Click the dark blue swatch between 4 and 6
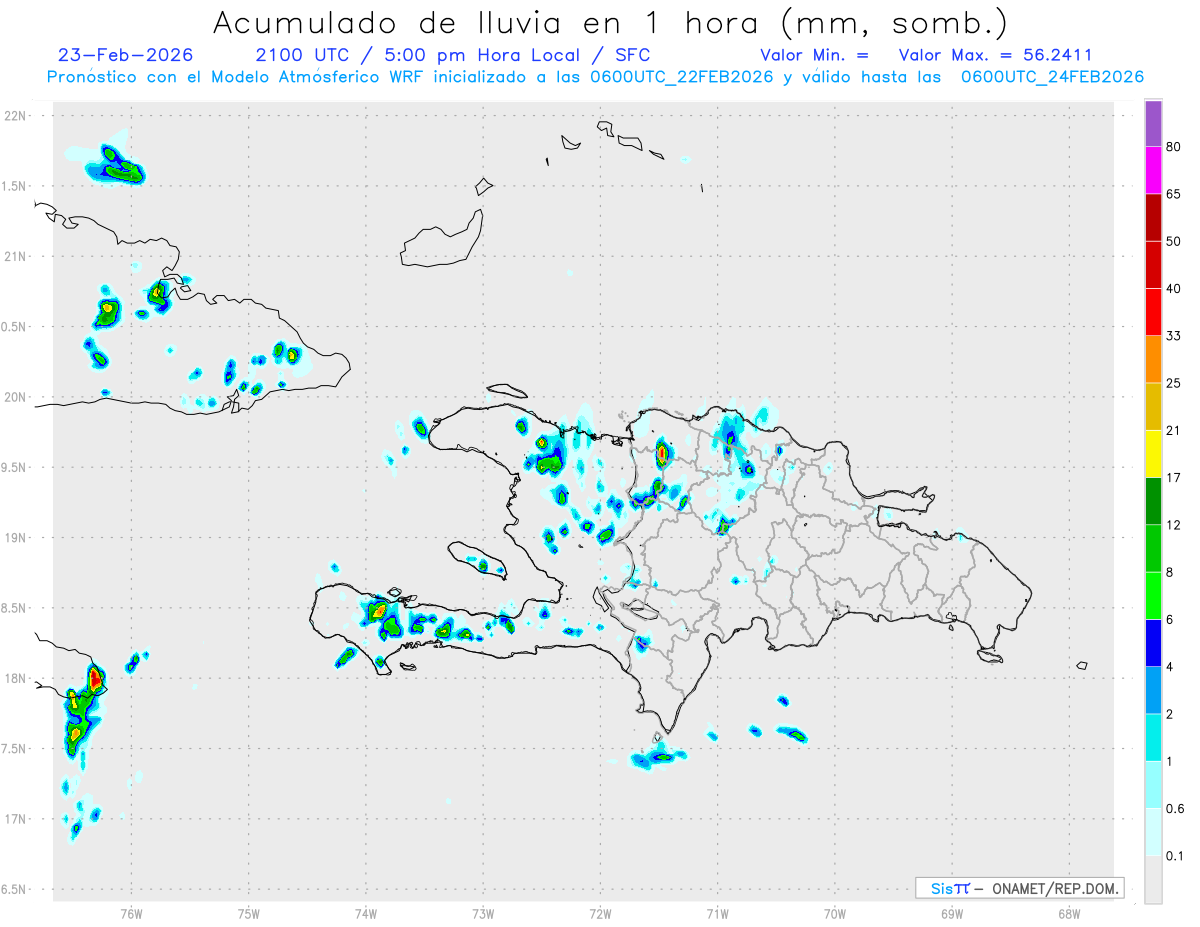 coord(1153,643)
